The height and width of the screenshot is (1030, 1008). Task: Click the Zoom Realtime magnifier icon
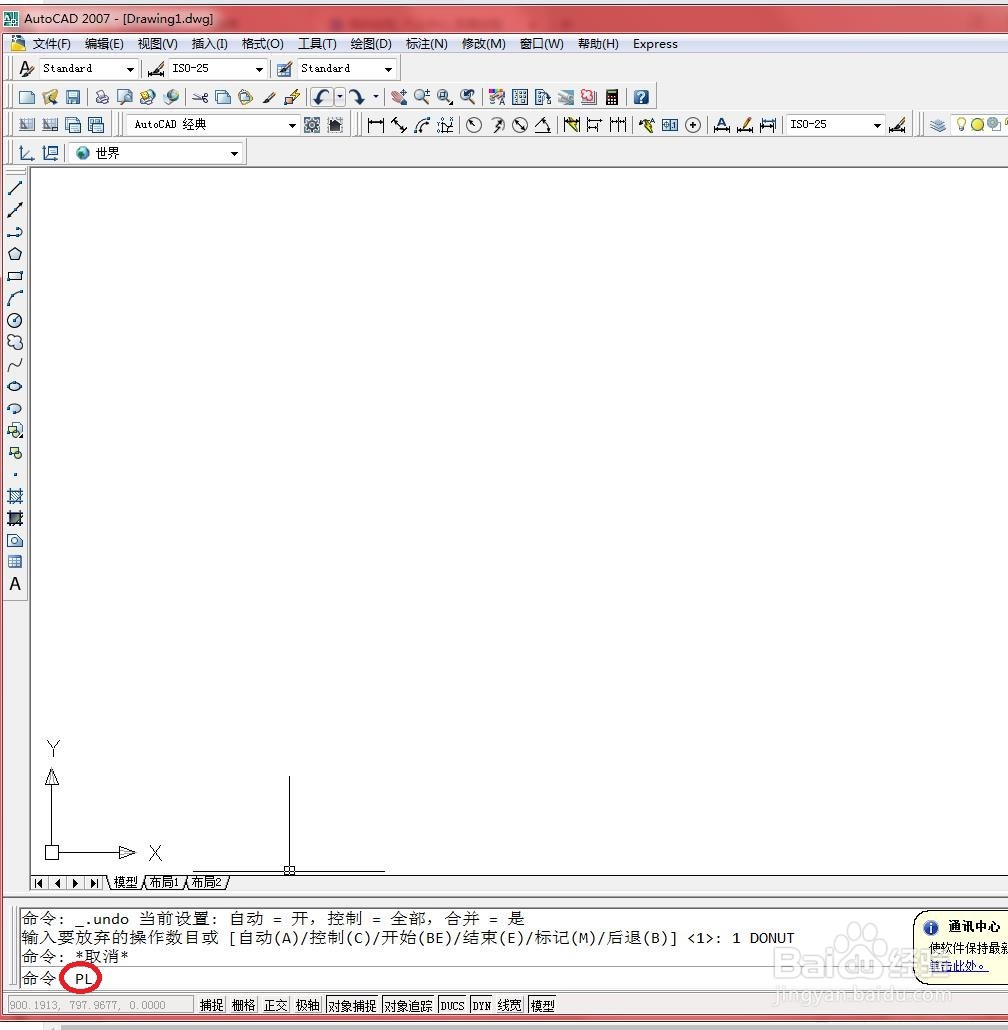click(422, 97)
